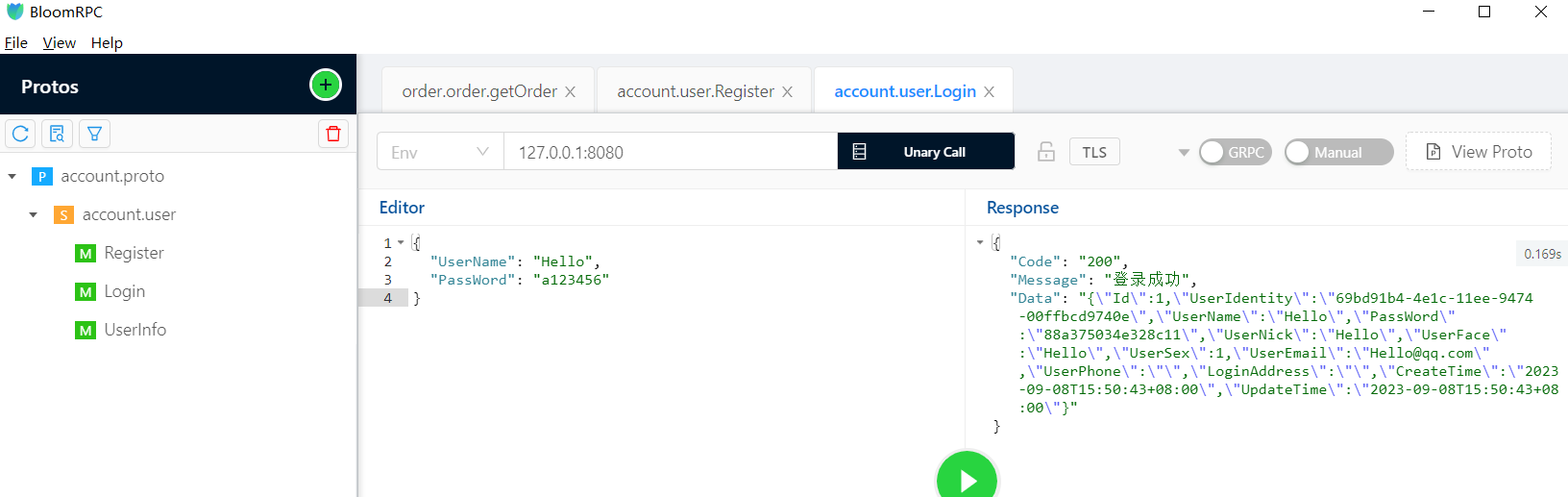Select the Login method in the tree
Image resolution: width=1568 pixels, height=497 pixels.
(125, 291)
